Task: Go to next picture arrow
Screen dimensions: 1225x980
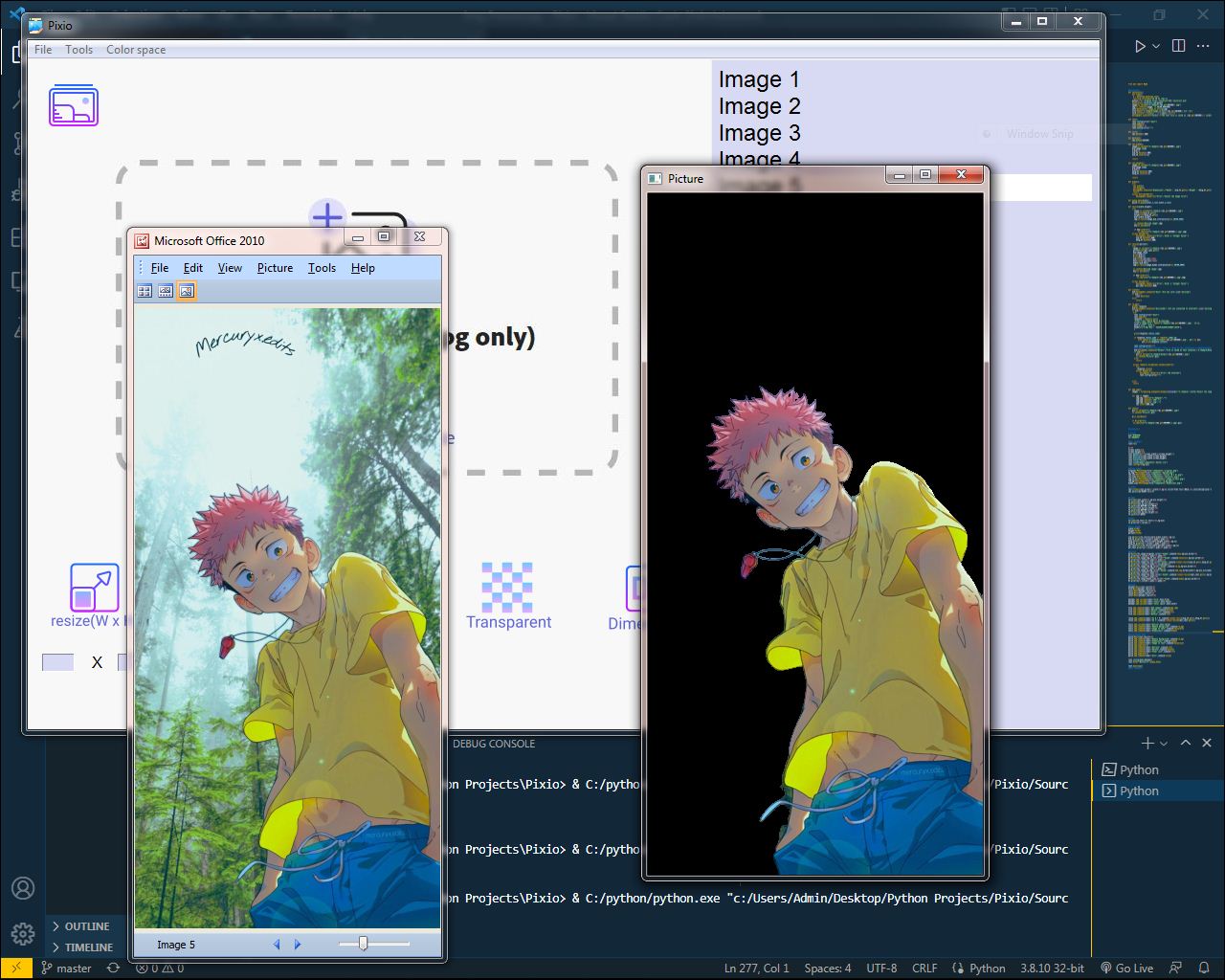Action: tap(298, 945)
